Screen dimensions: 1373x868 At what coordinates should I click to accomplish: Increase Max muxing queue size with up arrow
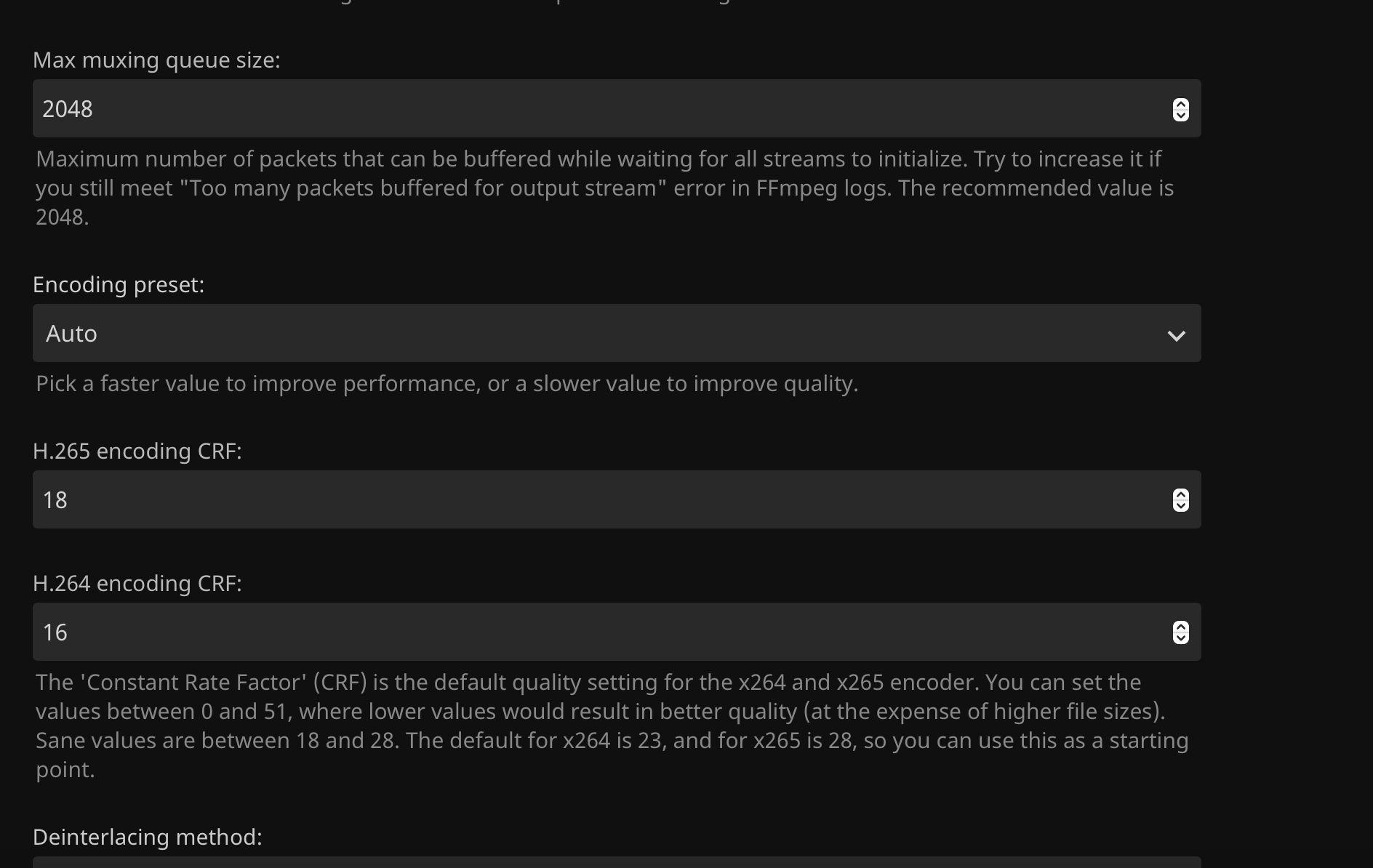click(x=1180, y=104)
